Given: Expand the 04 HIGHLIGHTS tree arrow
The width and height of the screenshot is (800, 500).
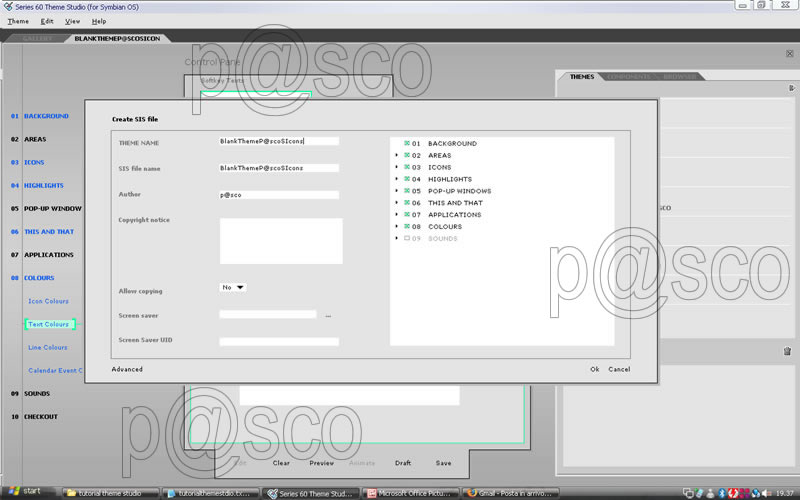Looking at the screenshot, I should [397, 179].
